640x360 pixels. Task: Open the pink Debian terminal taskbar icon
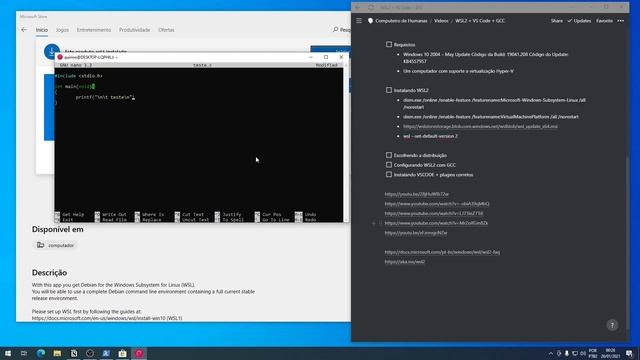[x=139, y=353]
